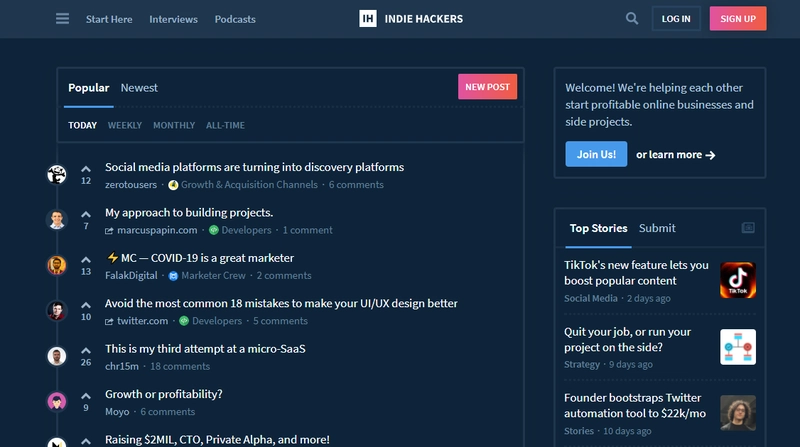
Task: Open the hamburger menu icon
Action: pos(62,19)
